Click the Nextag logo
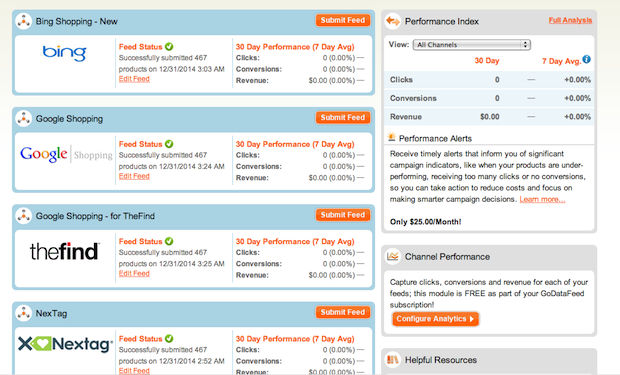Screen dimensions: 620x375 pyautogui.click(x=65, y=344)
